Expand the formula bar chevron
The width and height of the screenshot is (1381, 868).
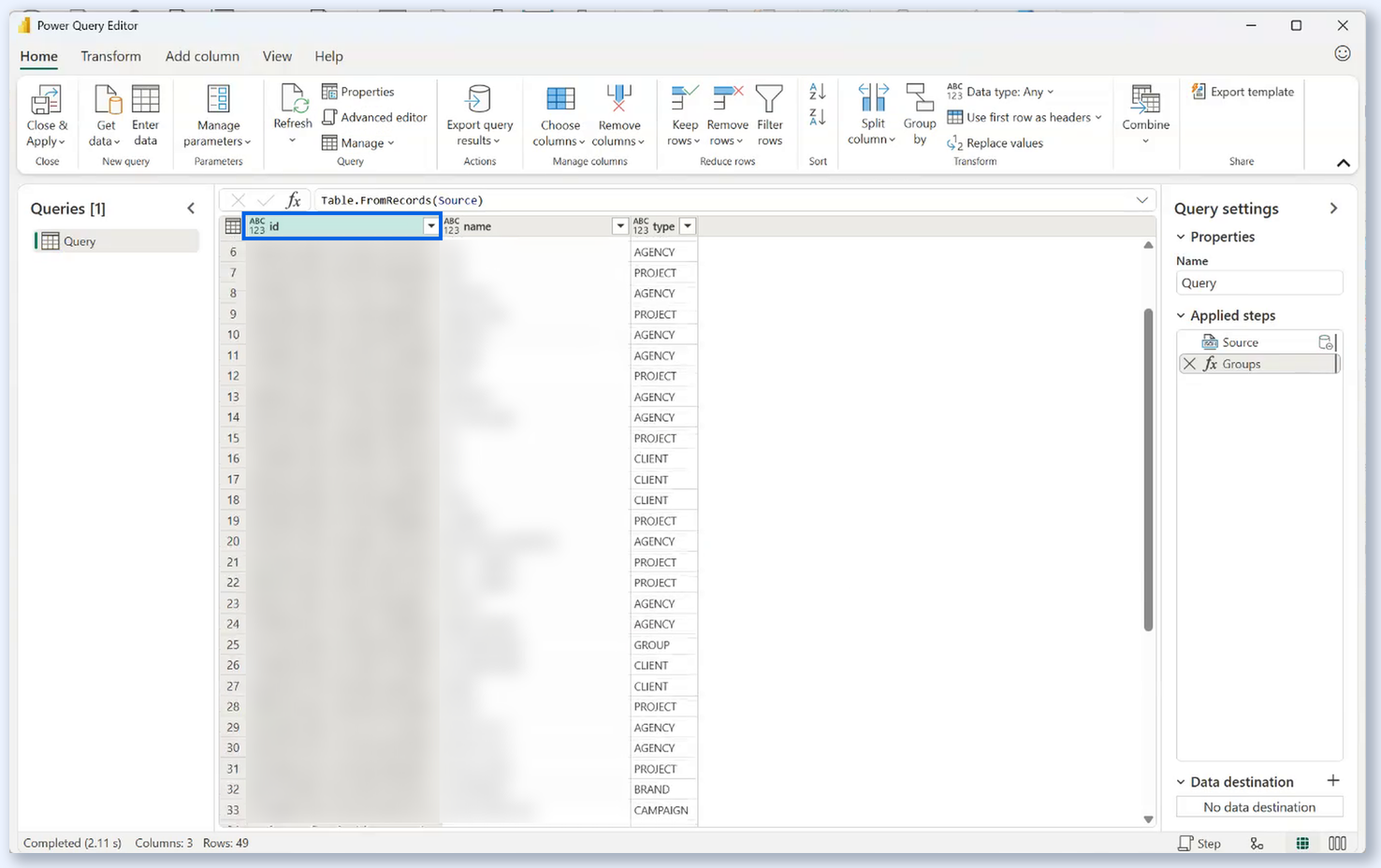[x=1142, y=200]
